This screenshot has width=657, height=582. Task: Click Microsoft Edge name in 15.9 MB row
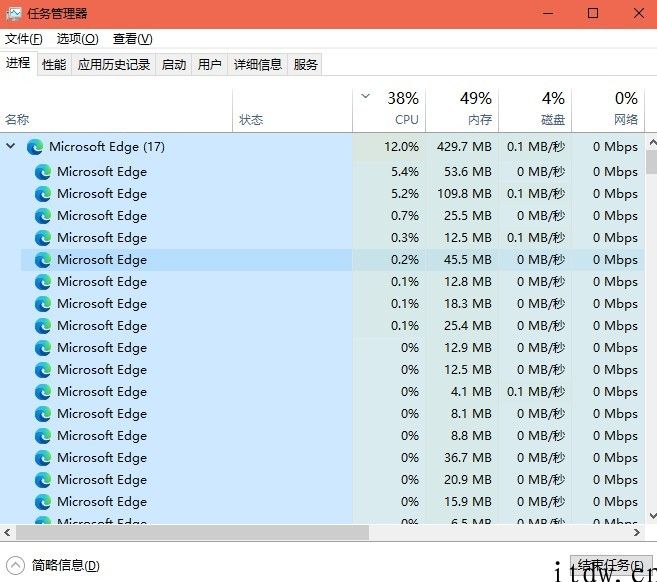102,502
